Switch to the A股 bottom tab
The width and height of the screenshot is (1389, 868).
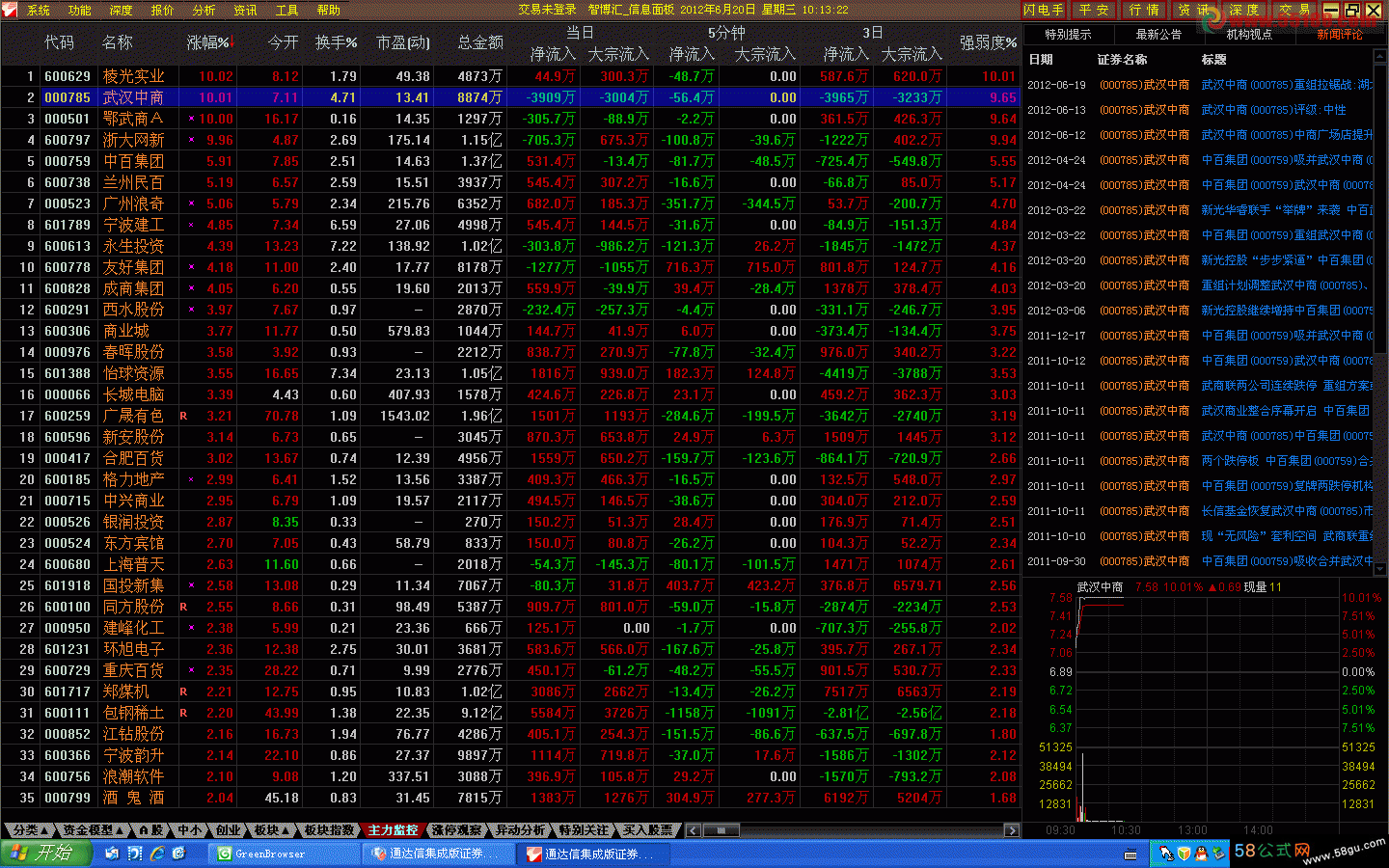pos(151,830)
